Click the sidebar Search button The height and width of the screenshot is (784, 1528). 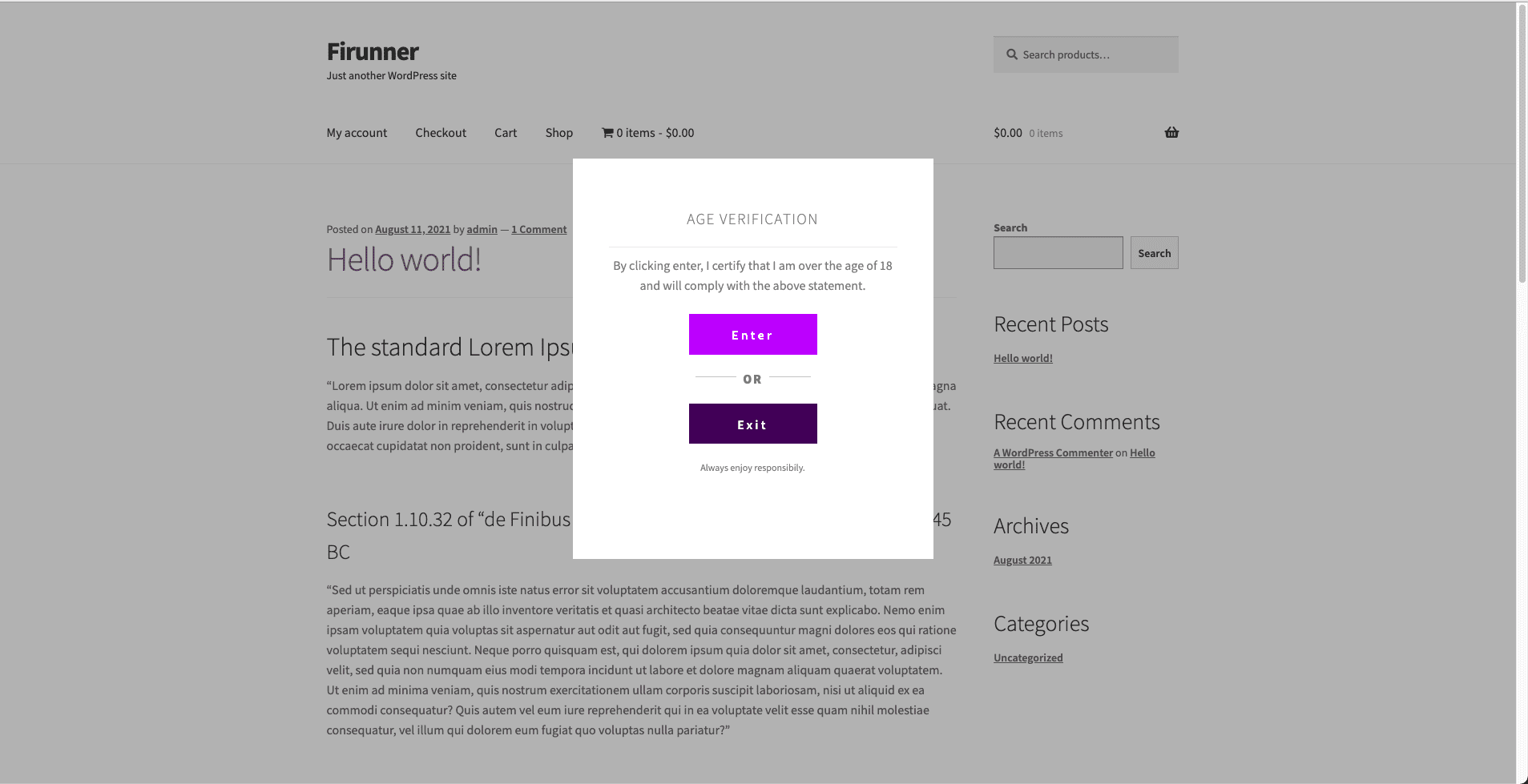click(1154, 252)
